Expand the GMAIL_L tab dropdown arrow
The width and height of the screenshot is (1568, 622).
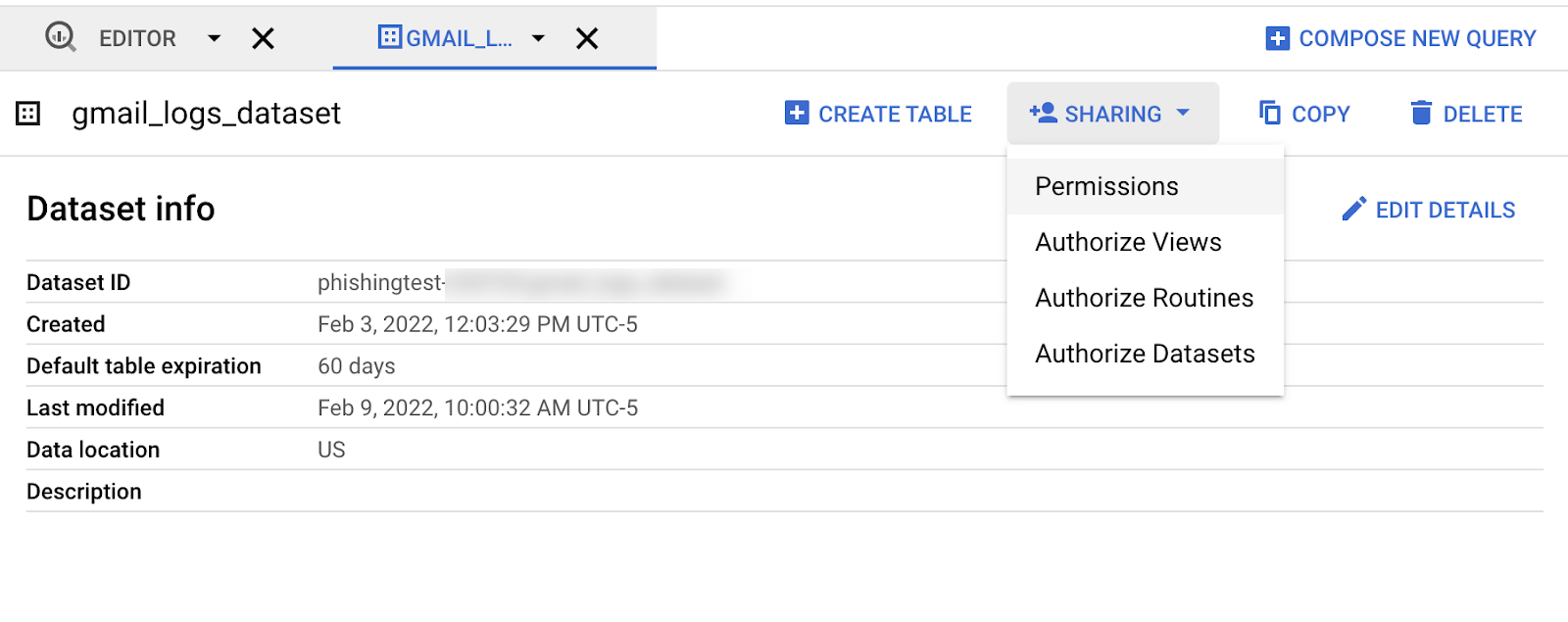click(x=538, y=38)
